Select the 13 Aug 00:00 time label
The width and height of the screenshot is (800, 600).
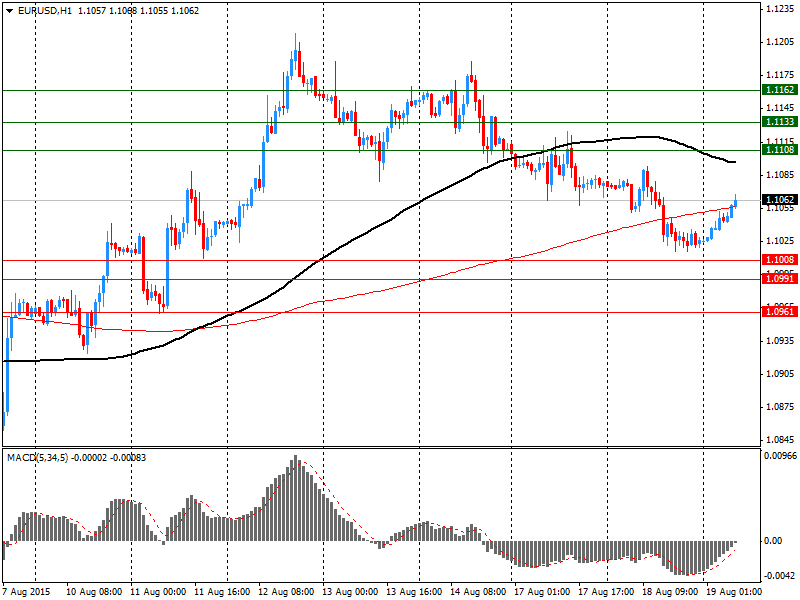tap(350, 592)
